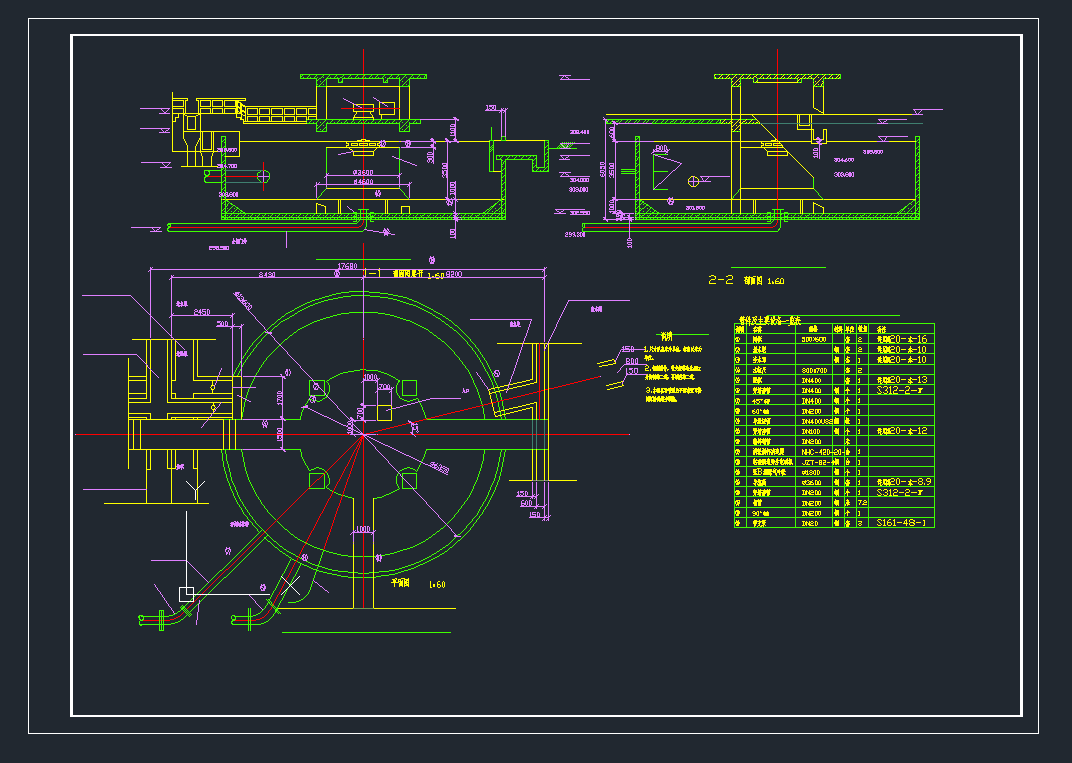Screen dimensions: 1072x763
Task: Click the 800 leader dimension label
Action: coord(631,360)
